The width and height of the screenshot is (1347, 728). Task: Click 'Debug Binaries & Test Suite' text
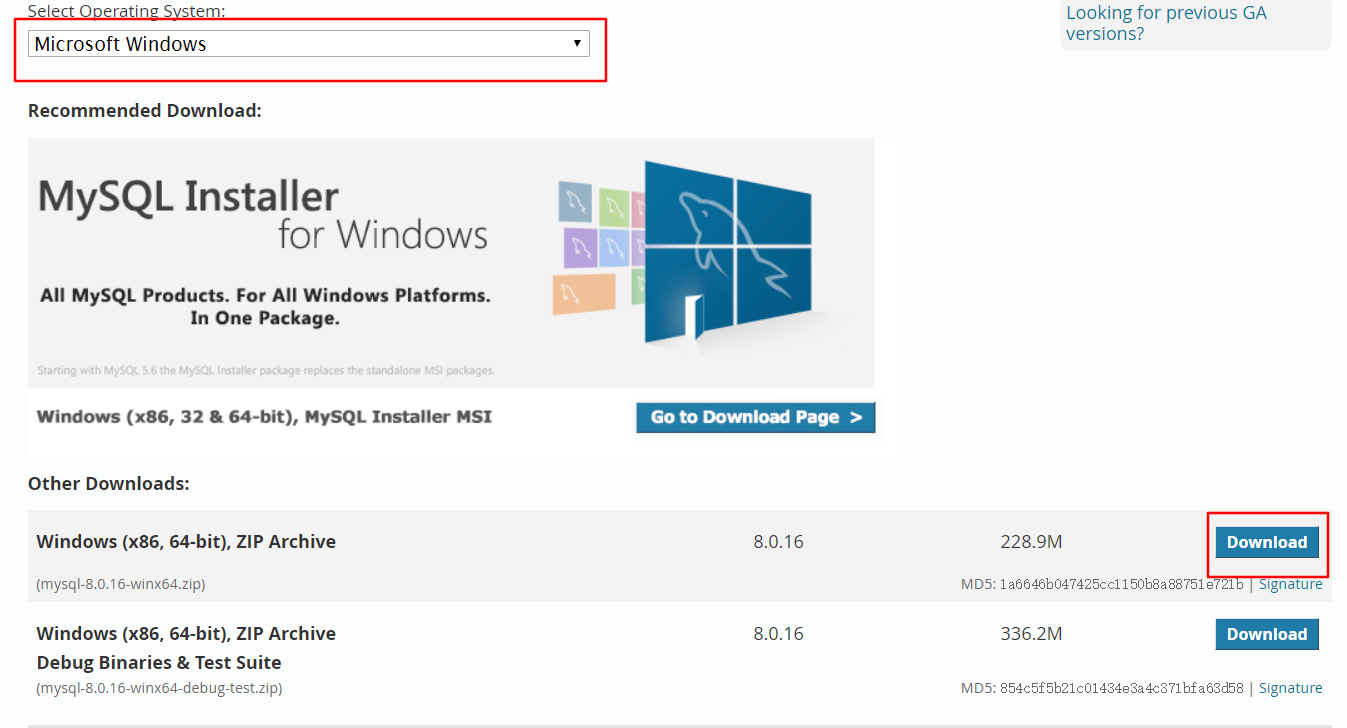click(159, 662)
